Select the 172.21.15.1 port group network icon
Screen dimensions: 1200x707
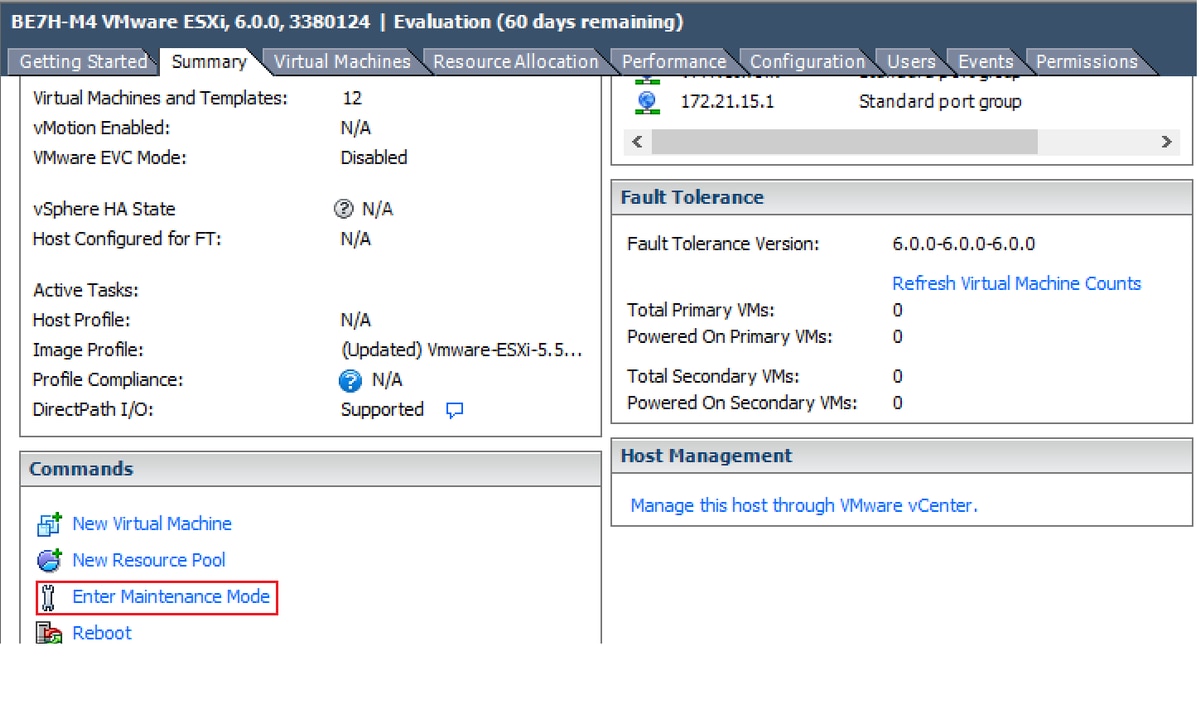[x=647, y=102]
